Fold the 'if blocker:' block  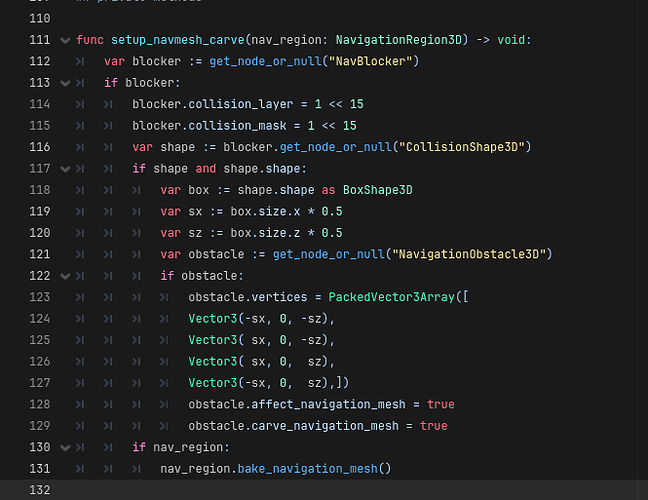[x=66, y=83]
